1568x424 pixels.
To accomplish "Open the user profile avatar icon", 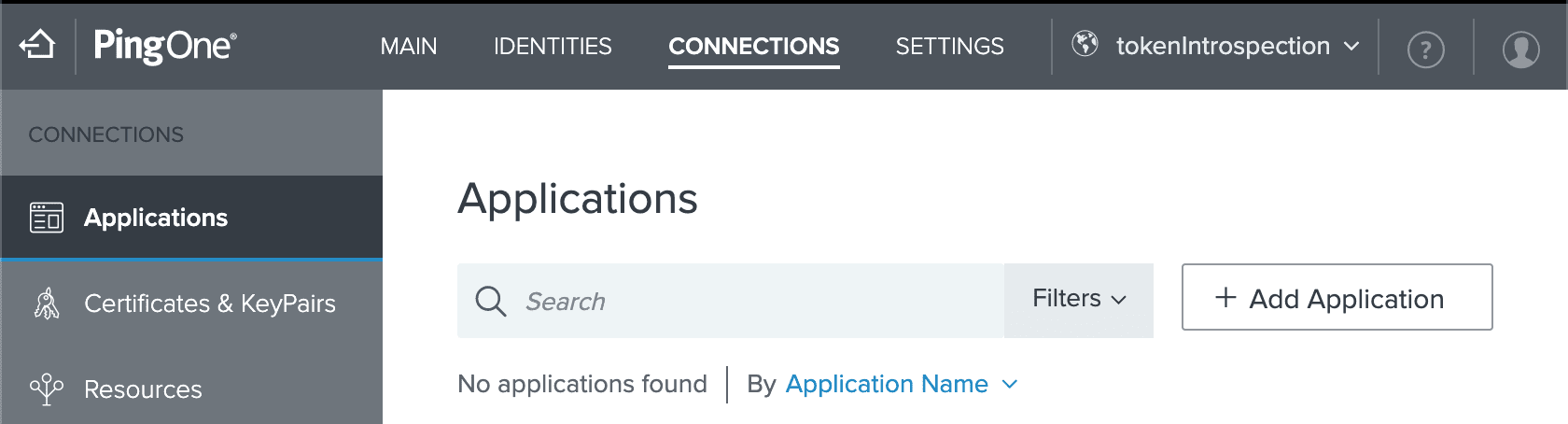I will tap(1520, 49).
